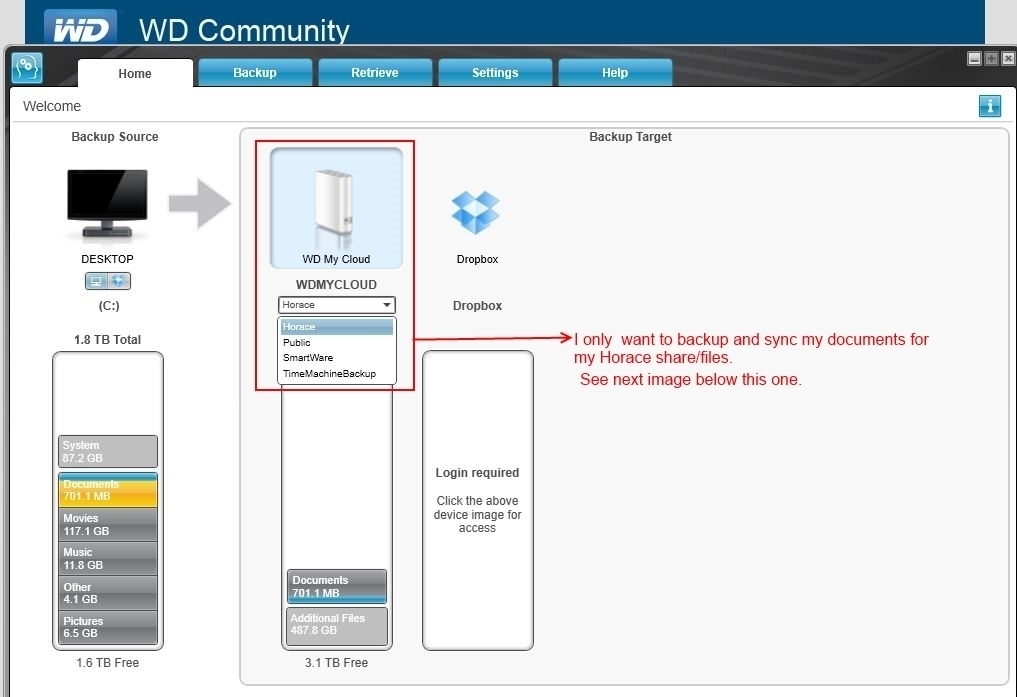Click the Dropbox logo icon
This screenshot has width=1017, height=697.
click(x=475, y=212)
